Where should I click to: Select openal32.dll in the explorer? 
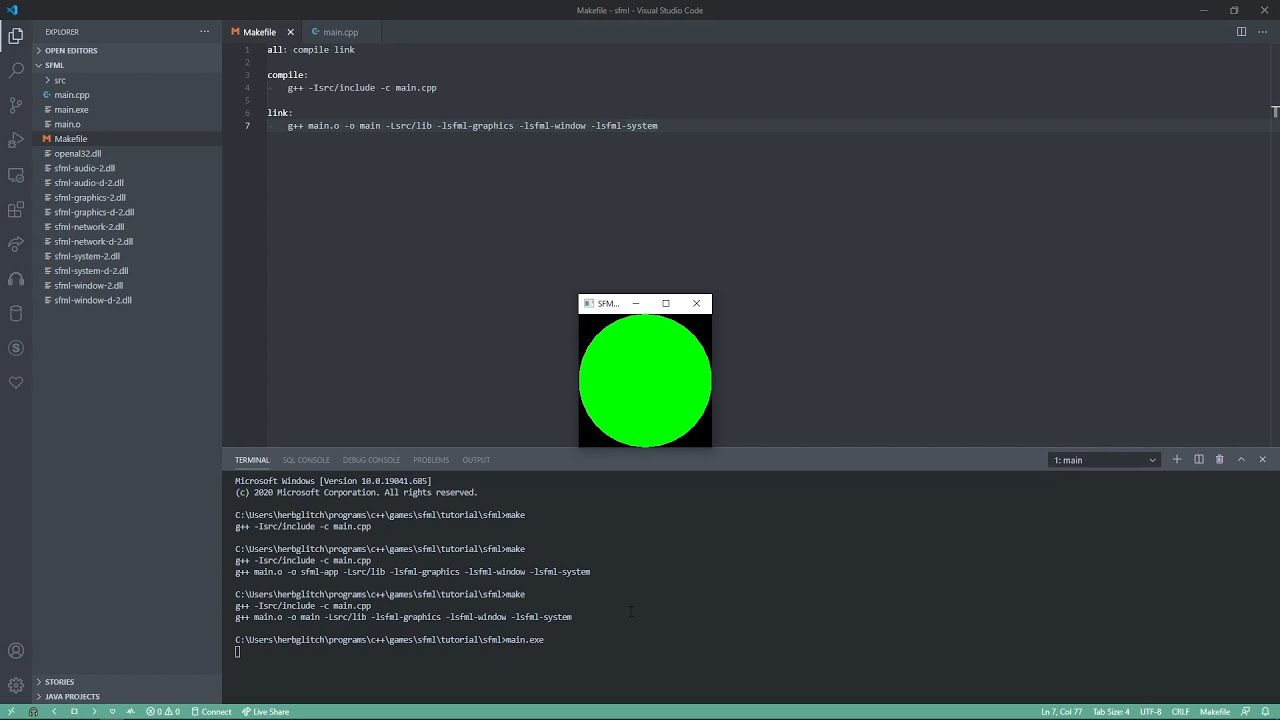[127, 154]
